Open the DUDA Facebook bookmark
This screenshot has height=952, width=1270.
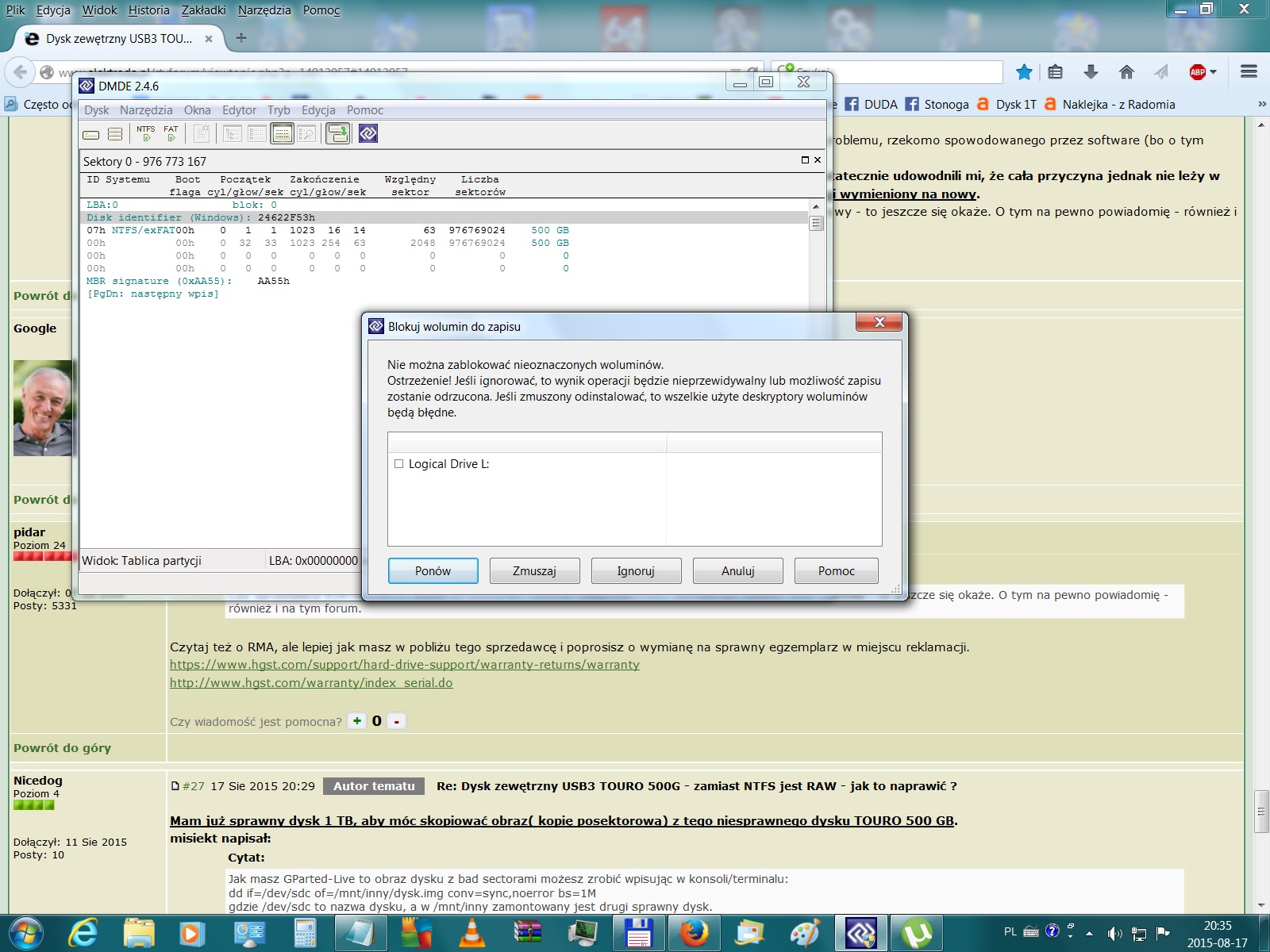coord(871,104)
